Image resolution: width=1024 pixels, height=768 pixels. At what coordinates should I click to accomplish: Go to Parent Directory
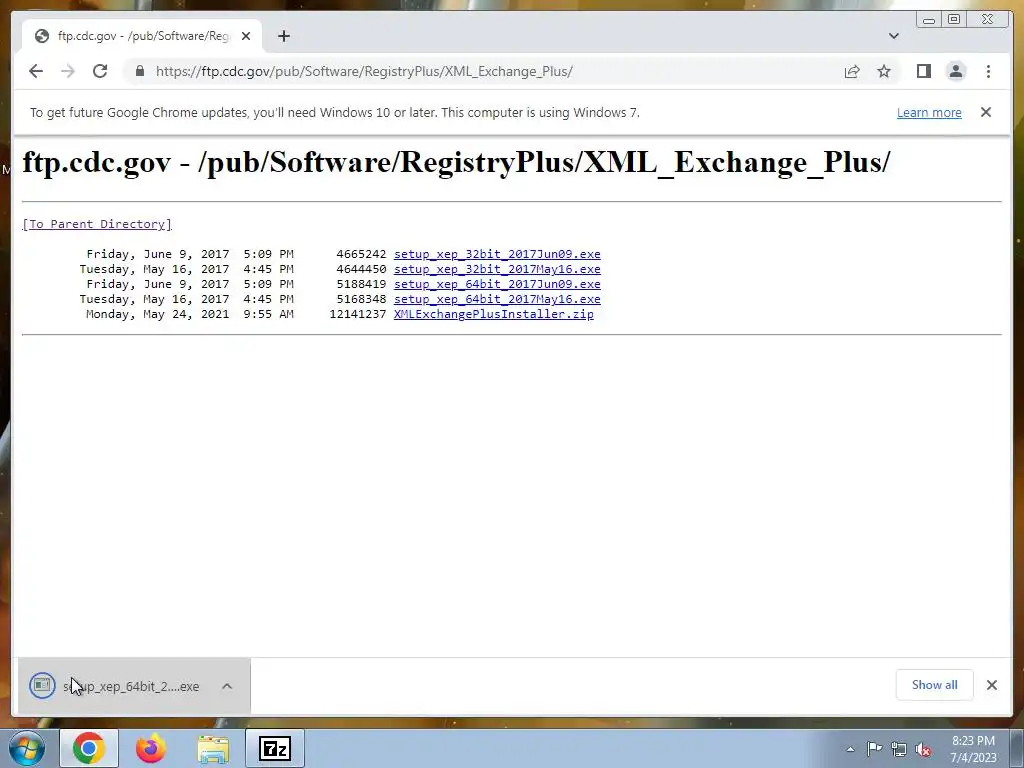[x=97, y=224]
